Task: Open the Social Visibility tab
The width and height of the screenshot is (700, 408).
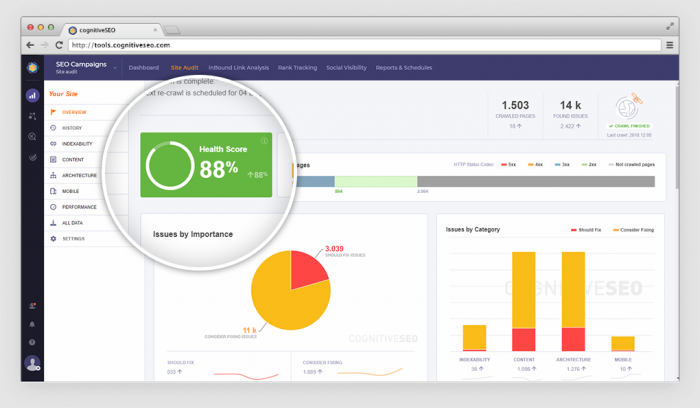Action: click(x=346, y=68)
